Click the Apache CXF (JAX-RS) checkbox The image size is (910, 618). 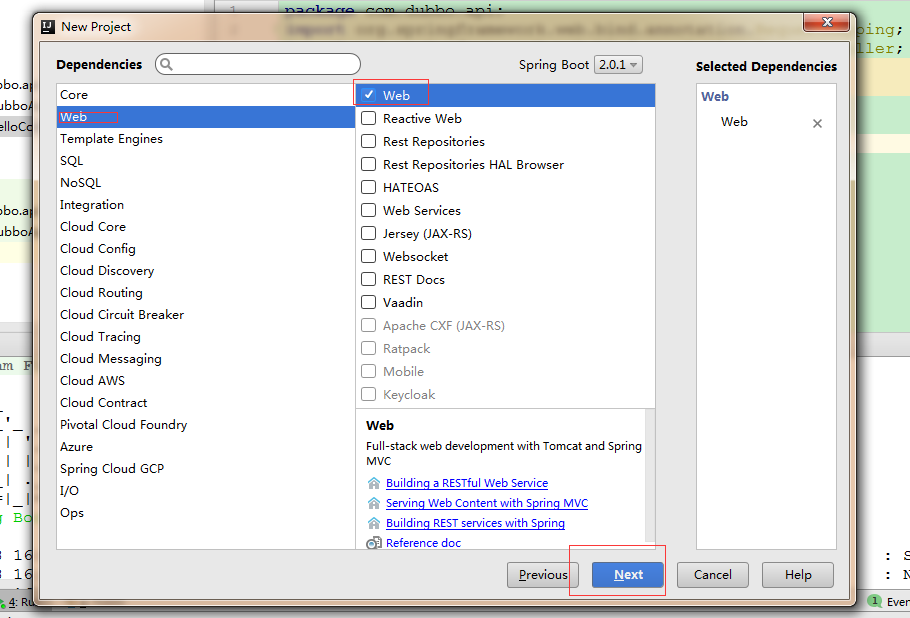click(x=369, y=325)
